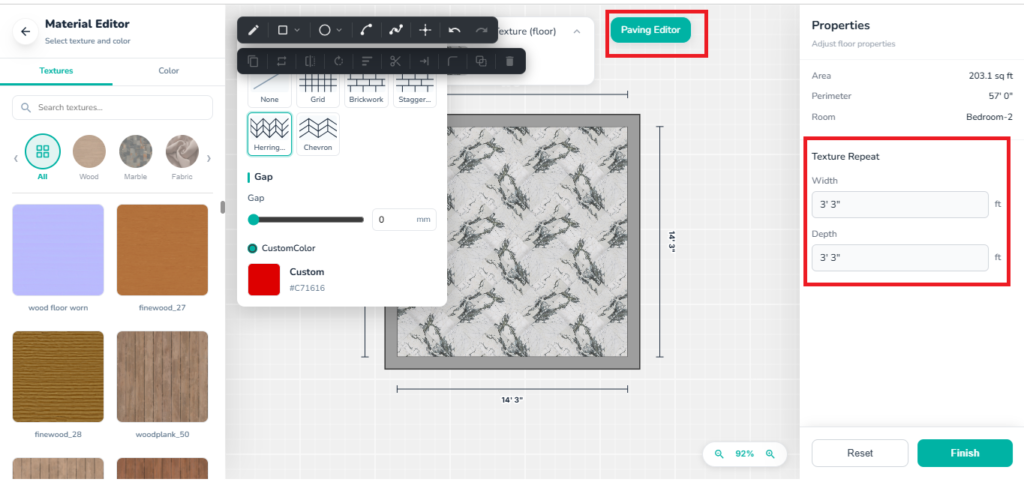Choose the Herringbone paving pattern
Image resolution: width=1024 pixels, height=482 pixels.
click(269, 134)
